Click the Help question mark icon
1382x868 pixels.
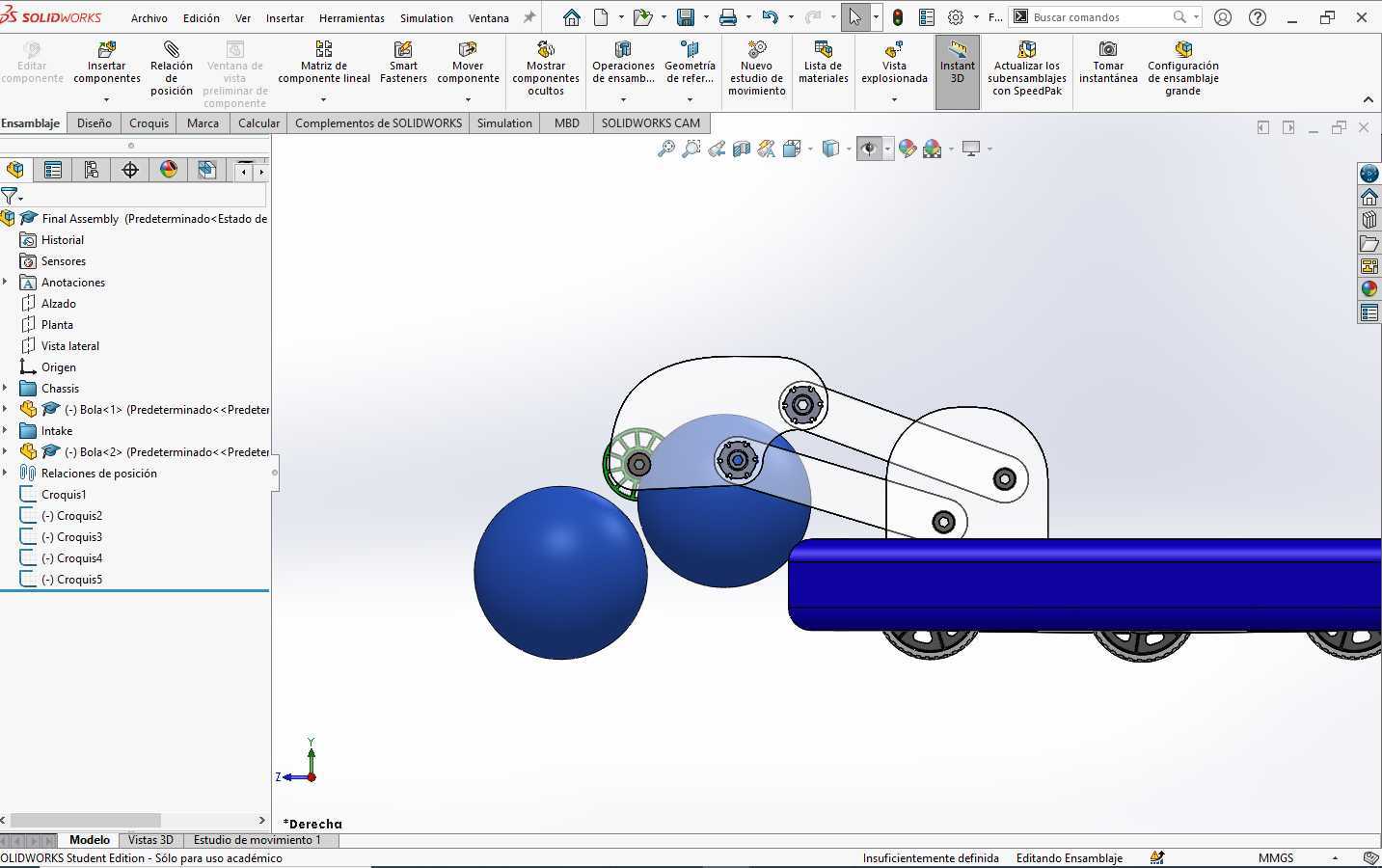[1258, 17]
